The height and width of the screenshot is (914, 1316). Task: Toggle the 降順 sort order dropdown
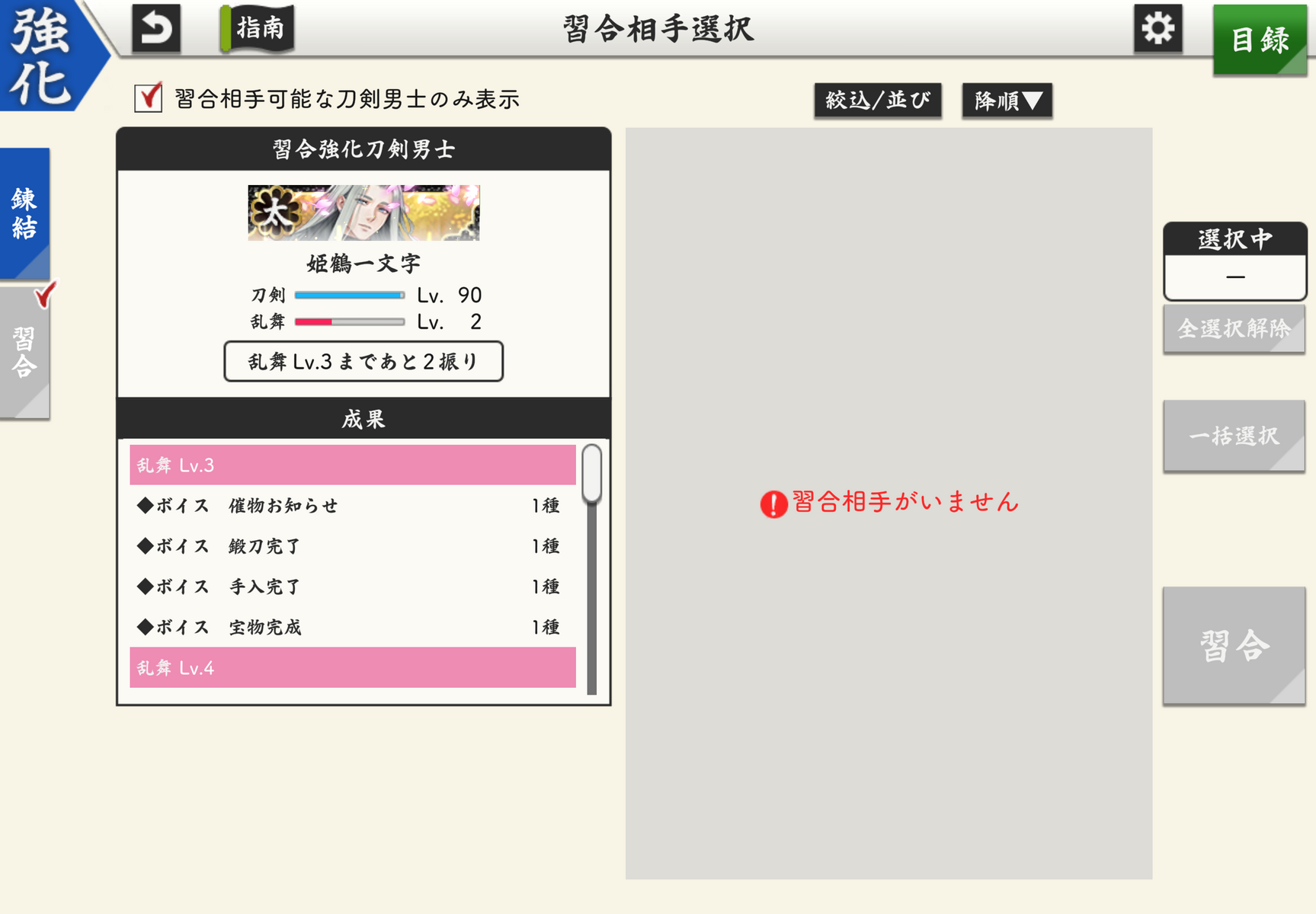(x=1007, y=101)
